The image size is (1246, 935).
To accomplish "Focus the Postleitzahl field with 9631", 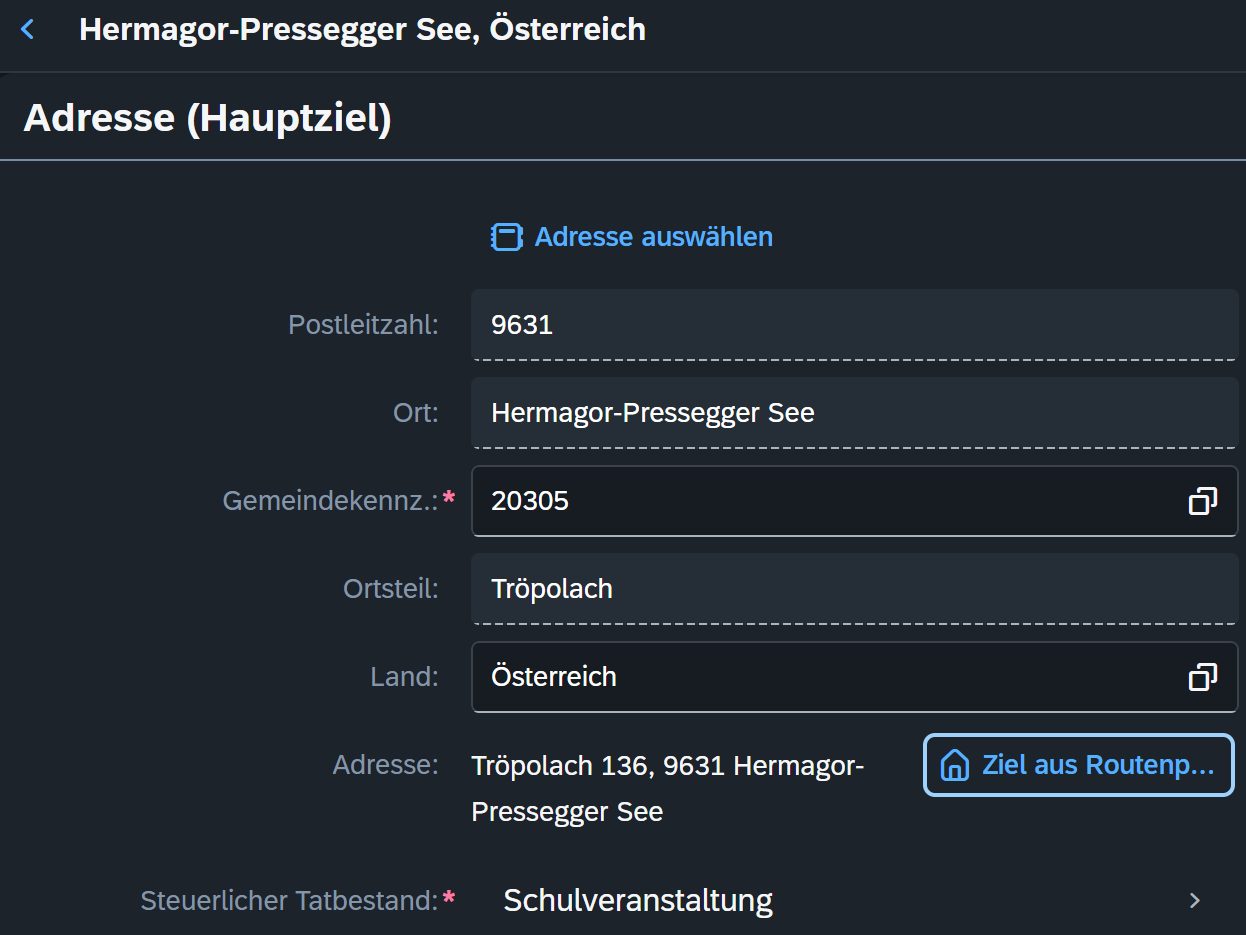I will click(x=854, y=325).
